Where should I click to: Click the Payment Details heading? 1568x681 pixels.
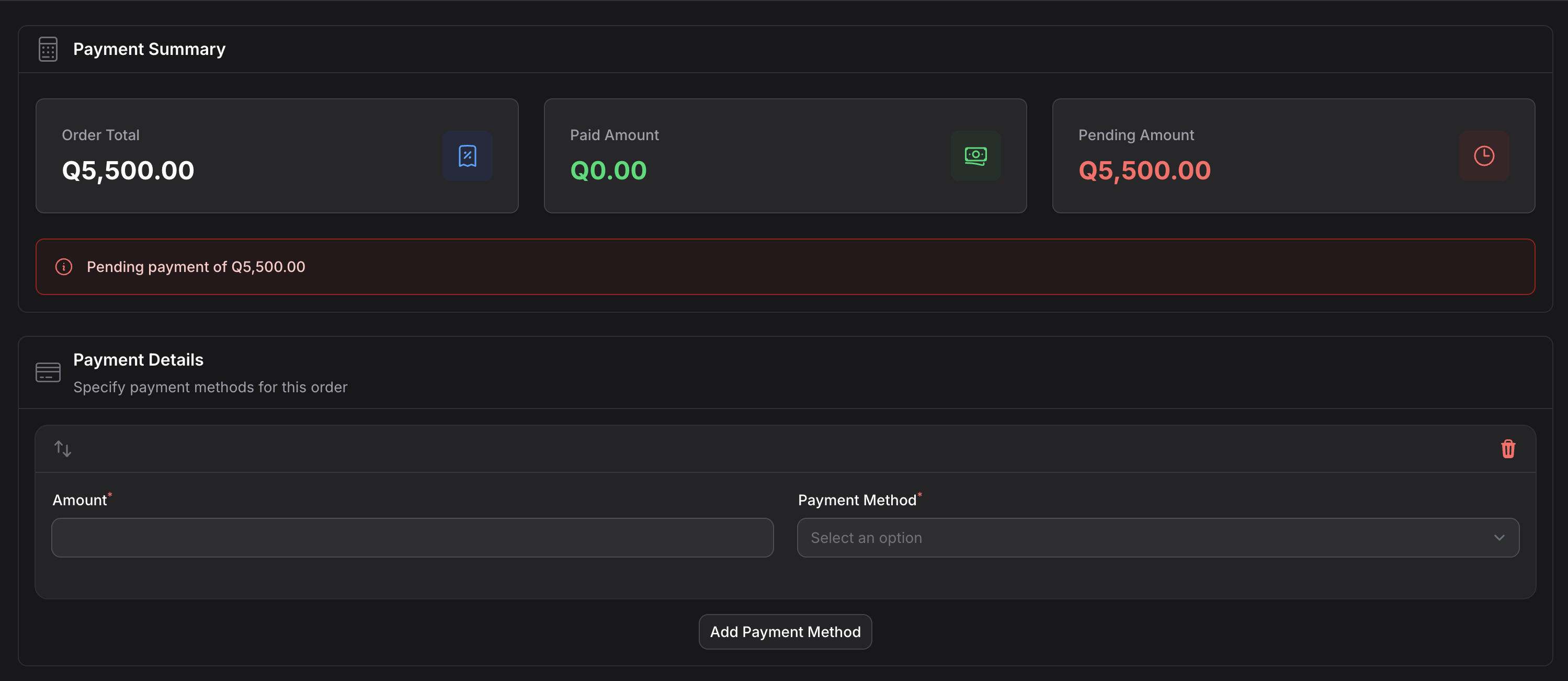138,360
